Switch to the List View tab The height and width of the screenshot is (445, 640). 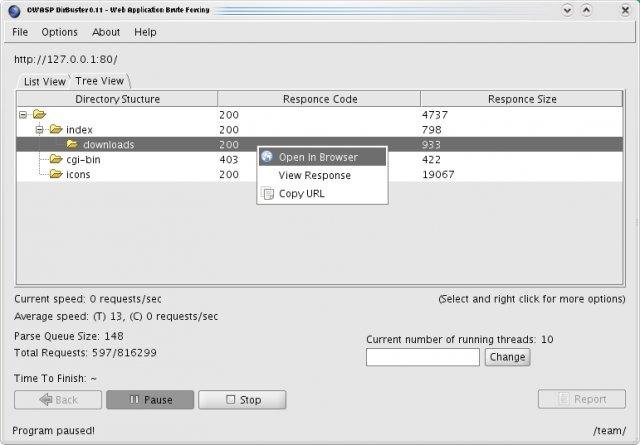tap(44, 82)
